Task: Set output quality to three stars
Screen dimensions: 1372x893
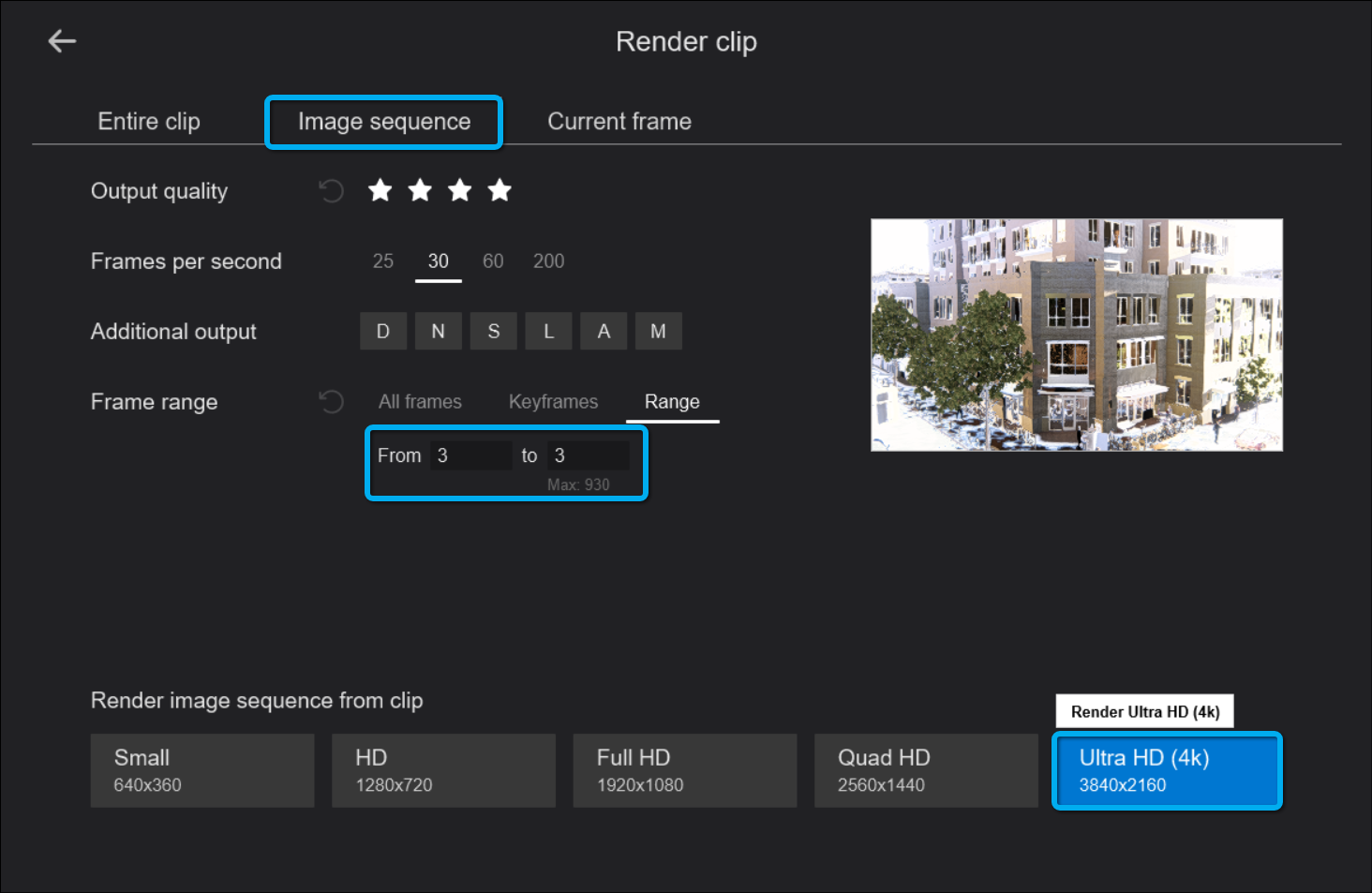Action: coord(459,191)
